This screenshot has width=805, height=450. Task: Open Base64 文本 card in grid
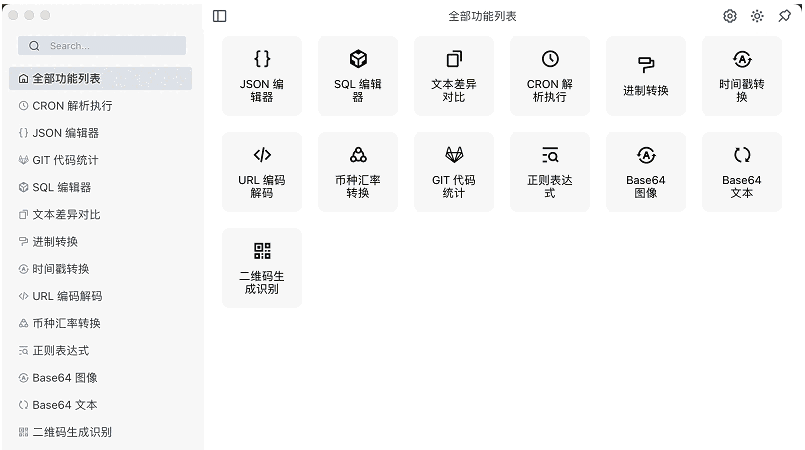[742, 172]
